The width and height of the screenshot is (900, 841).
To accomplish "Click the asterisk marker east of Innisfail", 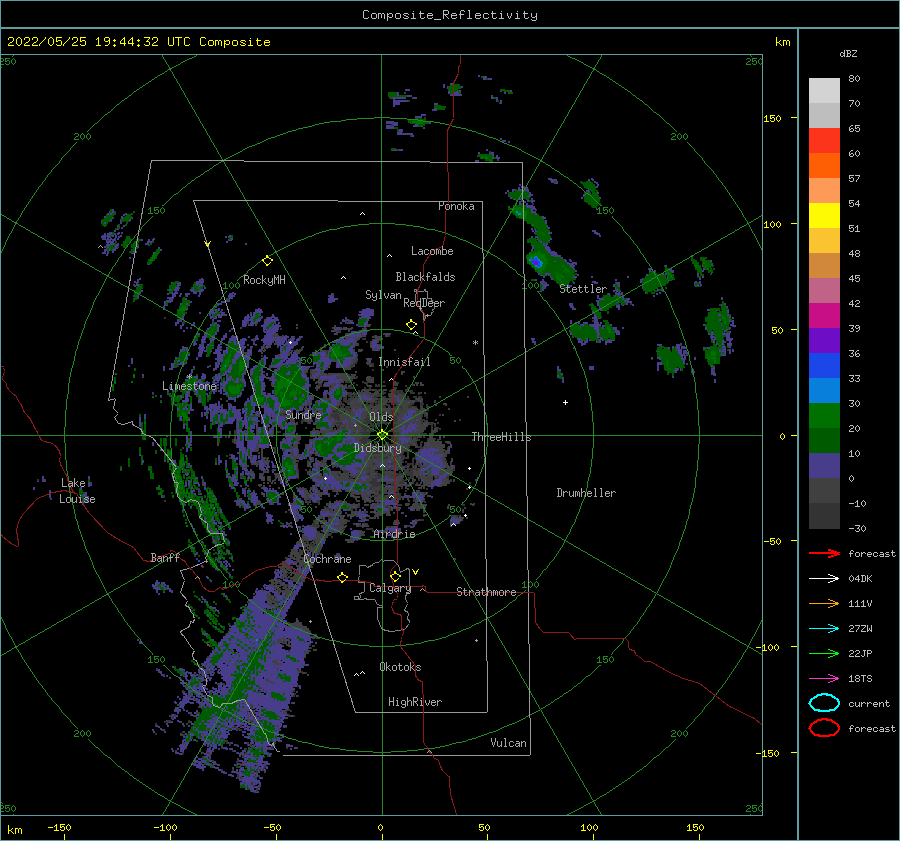I will (x=475, y=343).
